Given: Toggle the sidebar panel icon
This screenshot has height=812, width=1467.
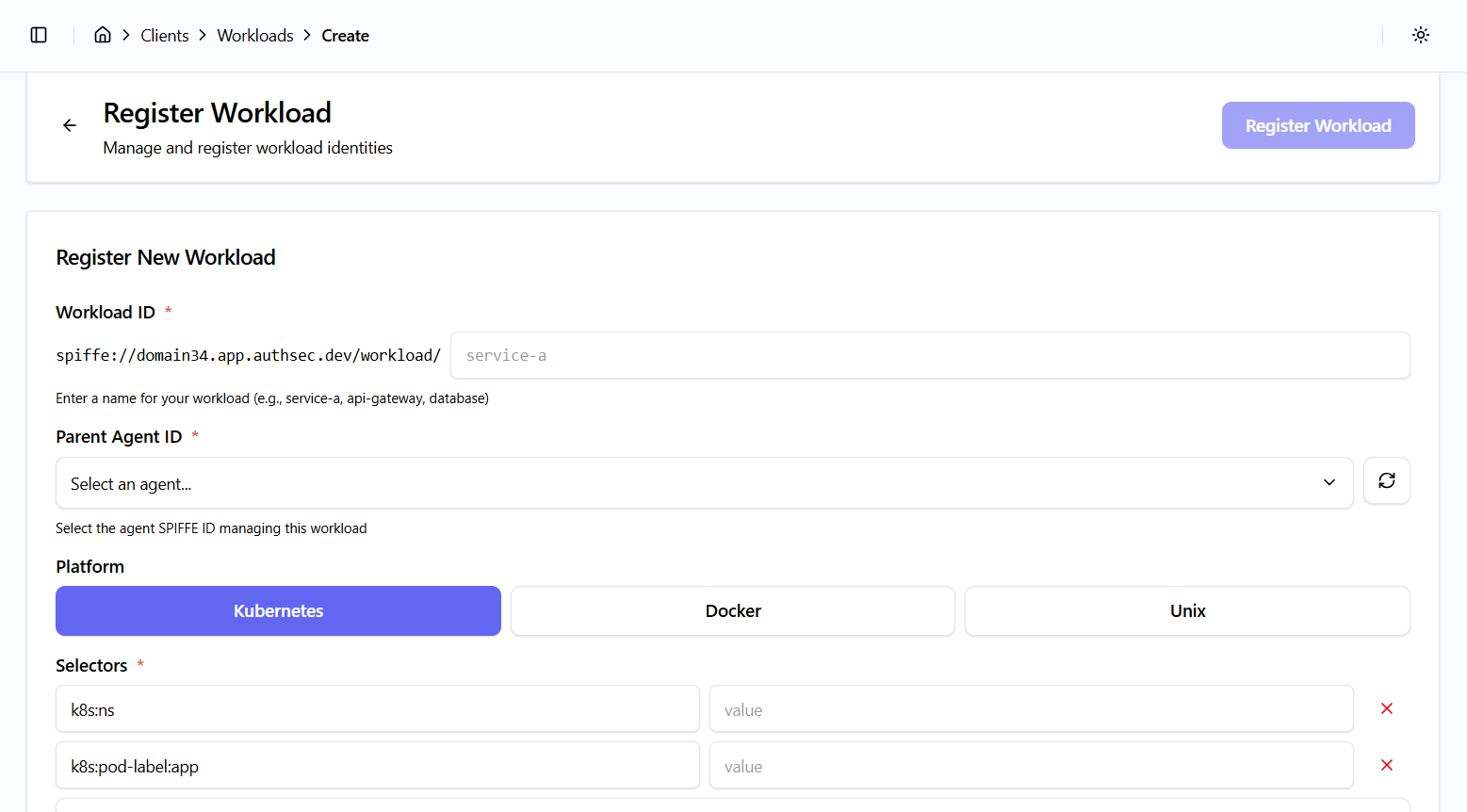Looking at the screenshot, I should (39, 35).
